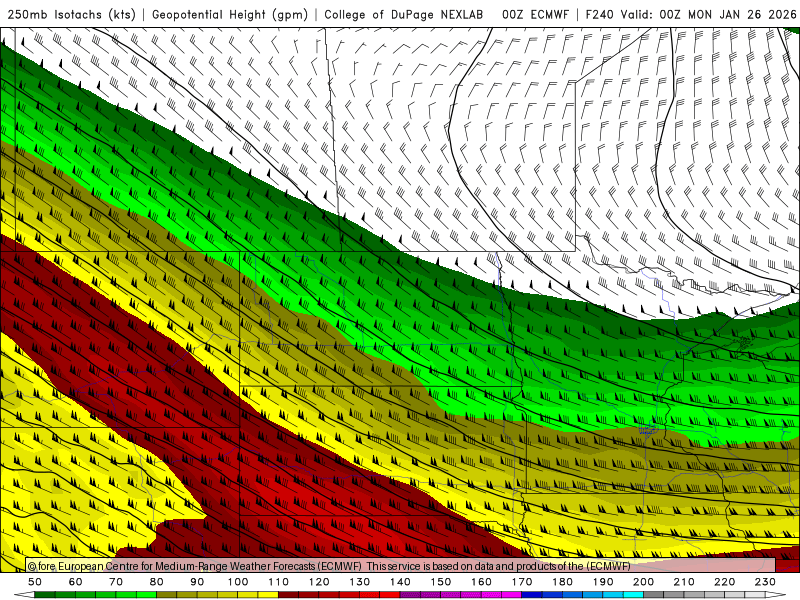Click the 'F240' forecast hour text
Viewport: 800px width, 600px height.
coord(601,15)
